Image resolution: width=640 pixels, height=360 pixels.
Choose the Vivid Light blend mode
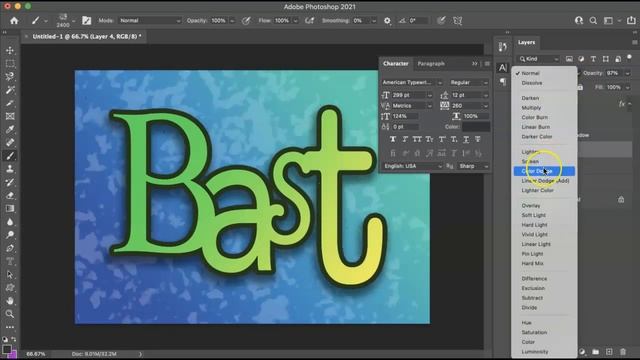[x=534, y=235]
